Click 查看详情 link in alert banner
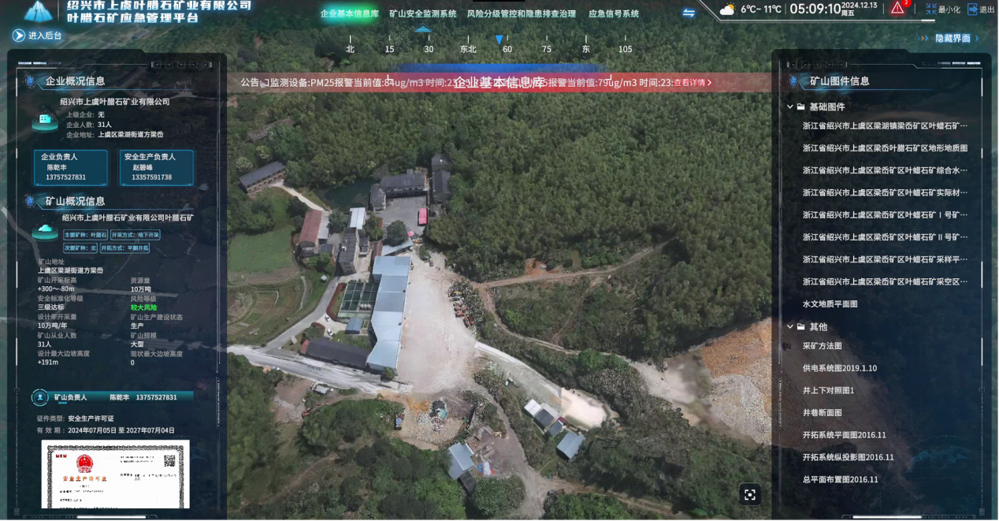 [x=692, y=83]
